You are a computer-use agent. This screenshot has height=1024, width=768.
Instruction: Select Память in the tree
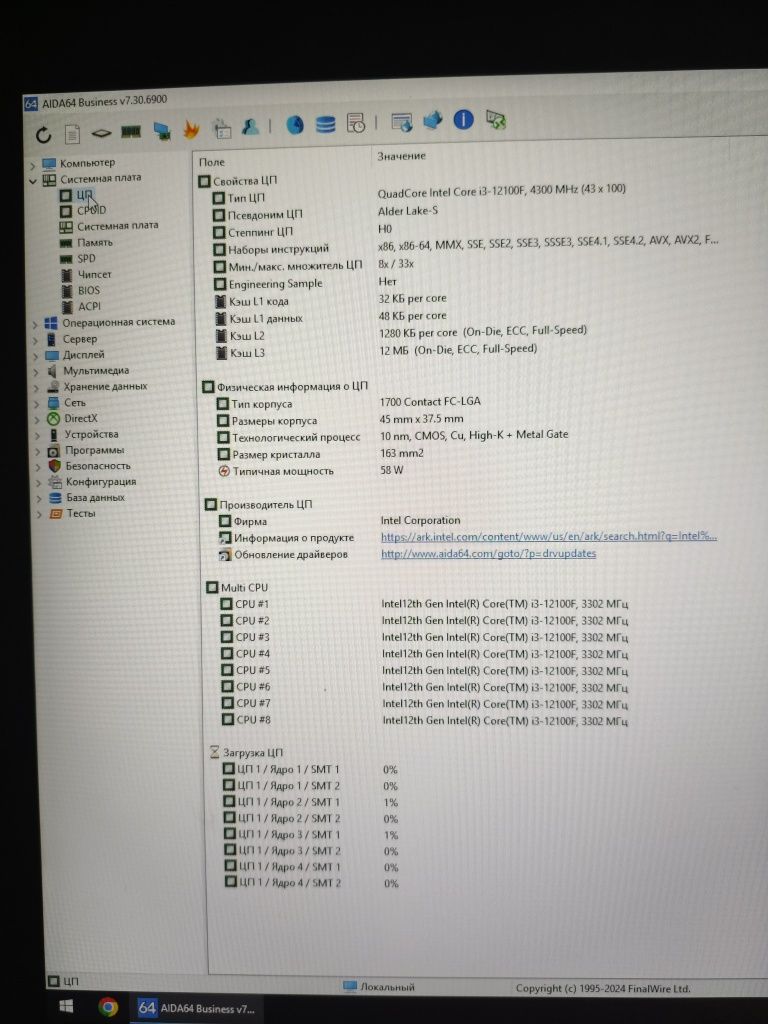pyautogui.click(x=86, y=242)
